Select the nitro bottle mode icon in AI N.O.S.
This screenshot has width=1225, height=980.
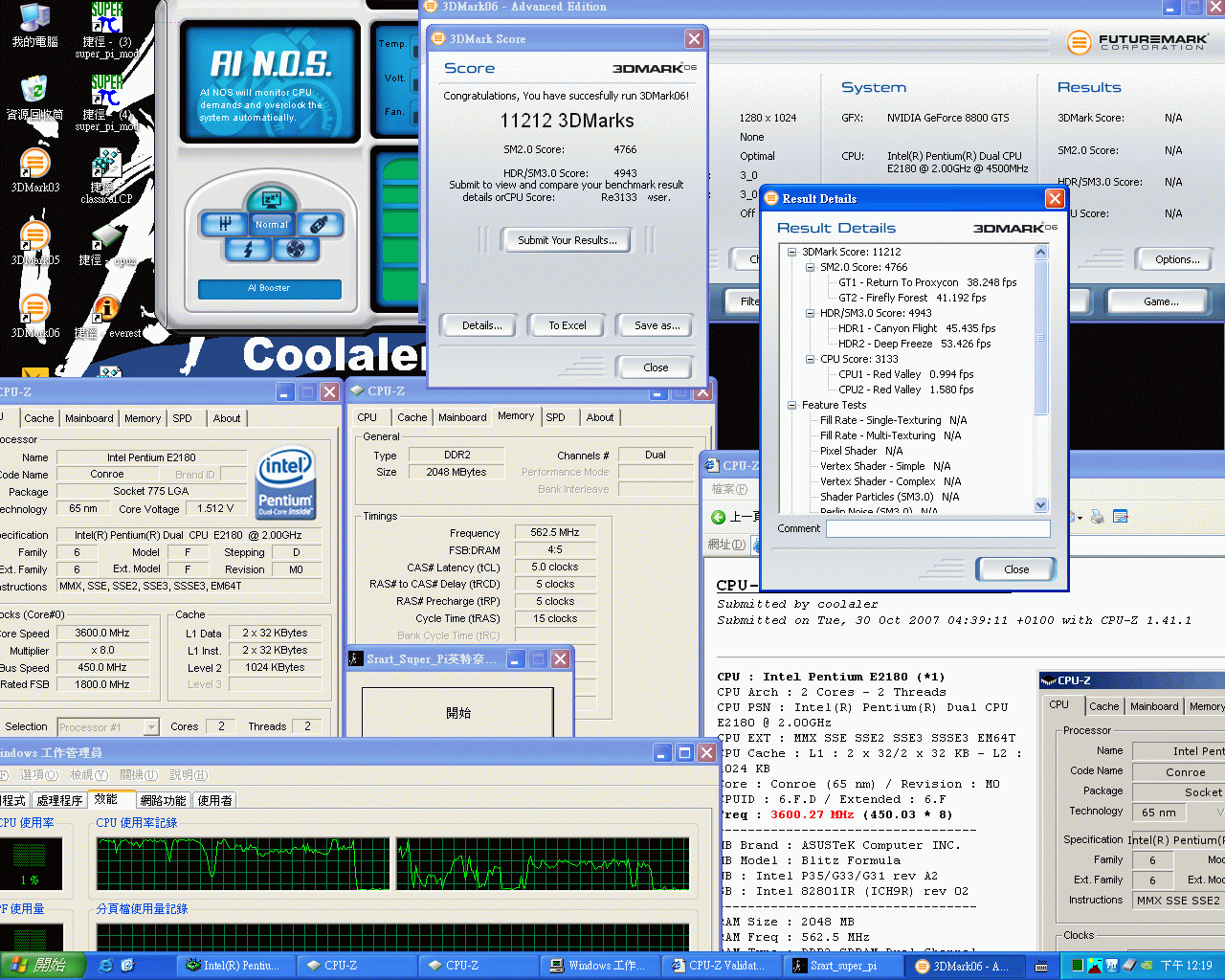(x=321, y=224)
